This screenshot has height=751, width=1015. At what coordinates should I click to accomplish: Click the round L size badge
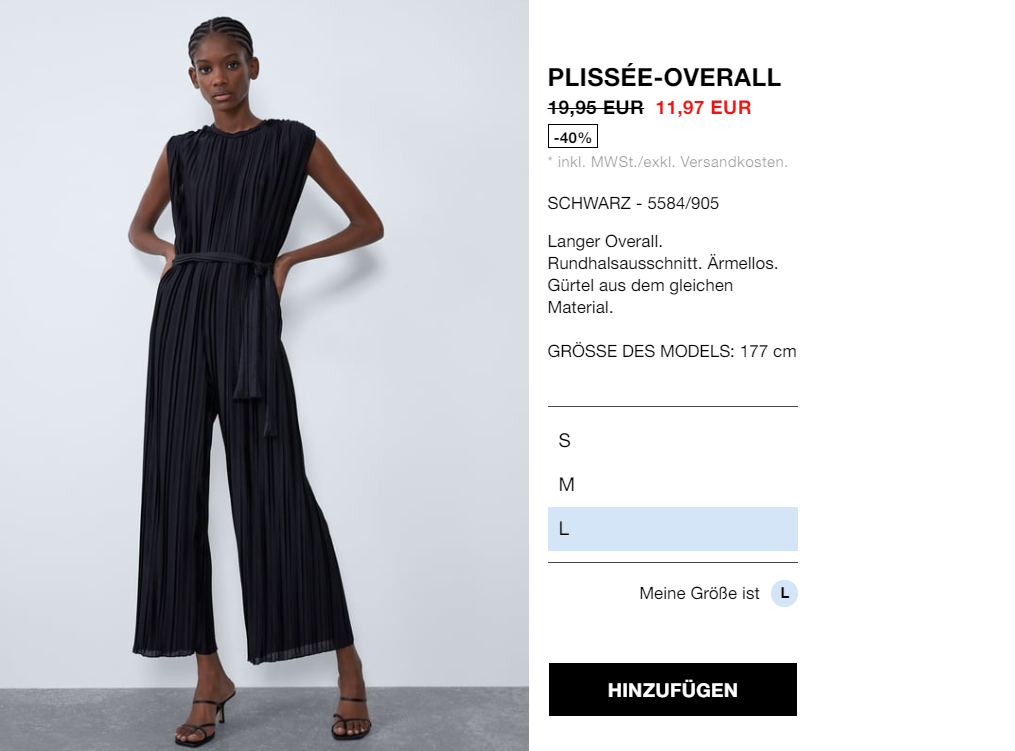[784, 593]
